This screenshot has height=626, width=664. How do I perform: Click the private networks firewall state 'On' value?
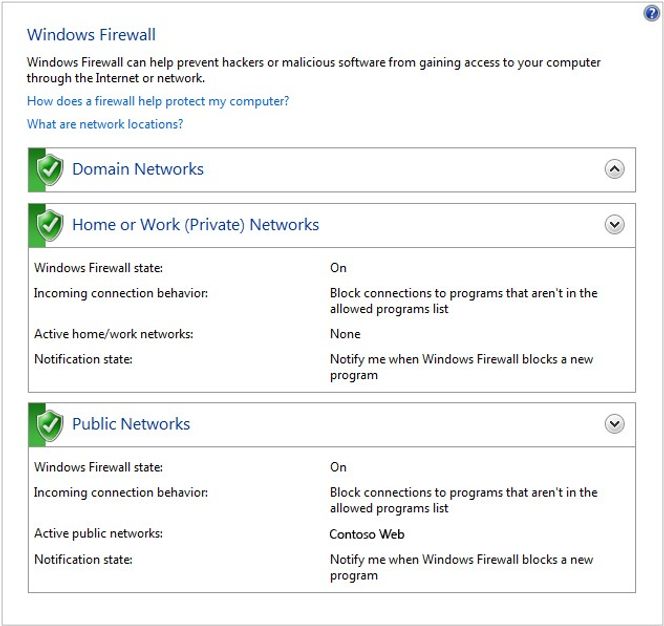pos(338,268)
